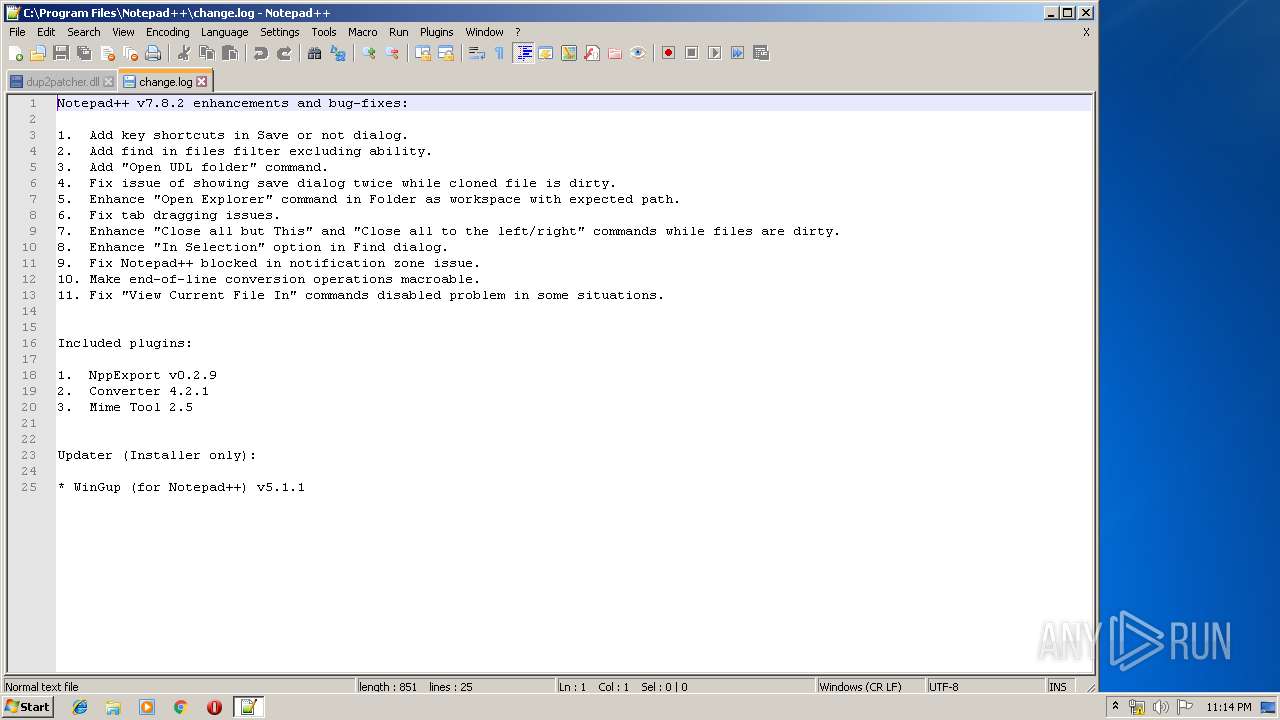Click the New file toolbar icon
This screenshot has width=1280, height=720.
click(16, 53)
